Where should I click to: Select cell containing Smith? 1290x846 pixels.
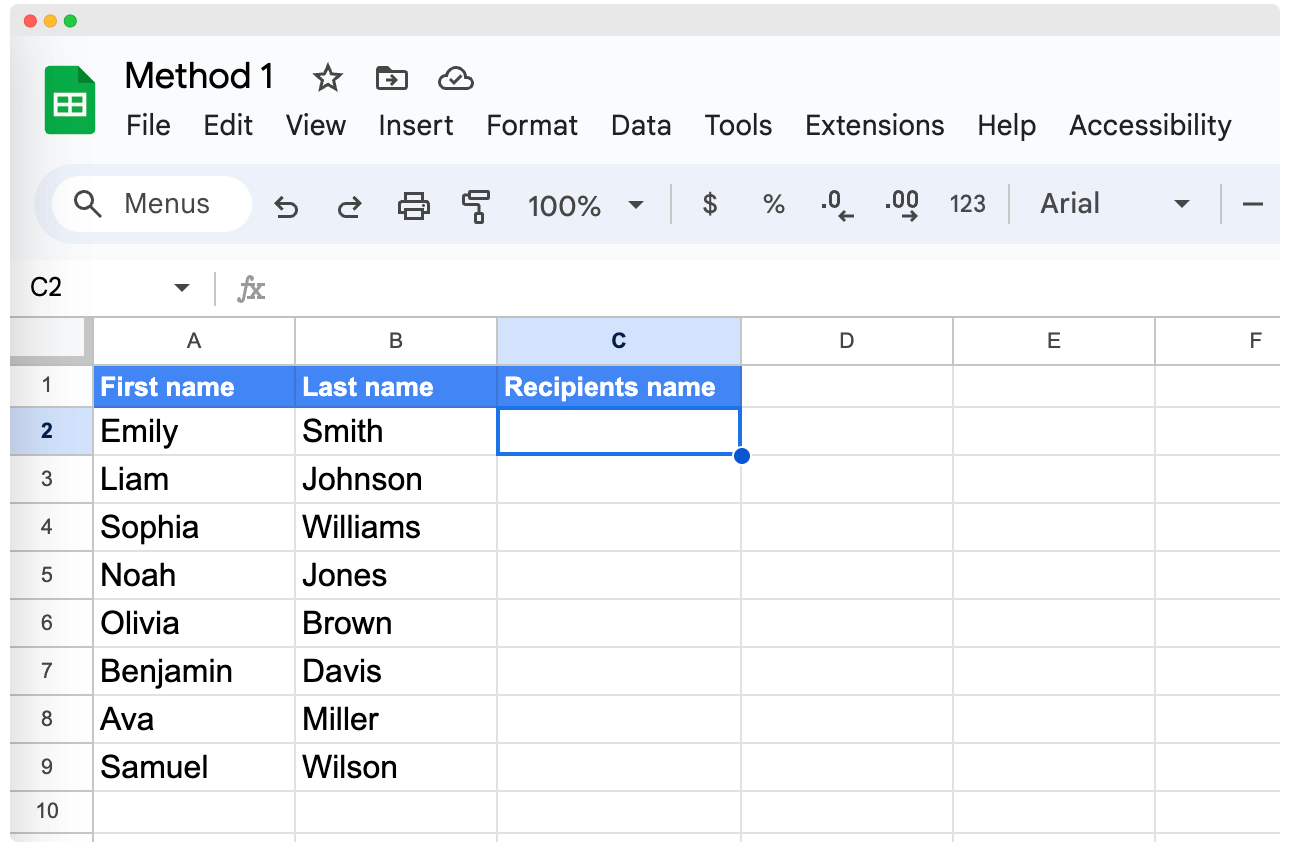(x=396, y=431)
